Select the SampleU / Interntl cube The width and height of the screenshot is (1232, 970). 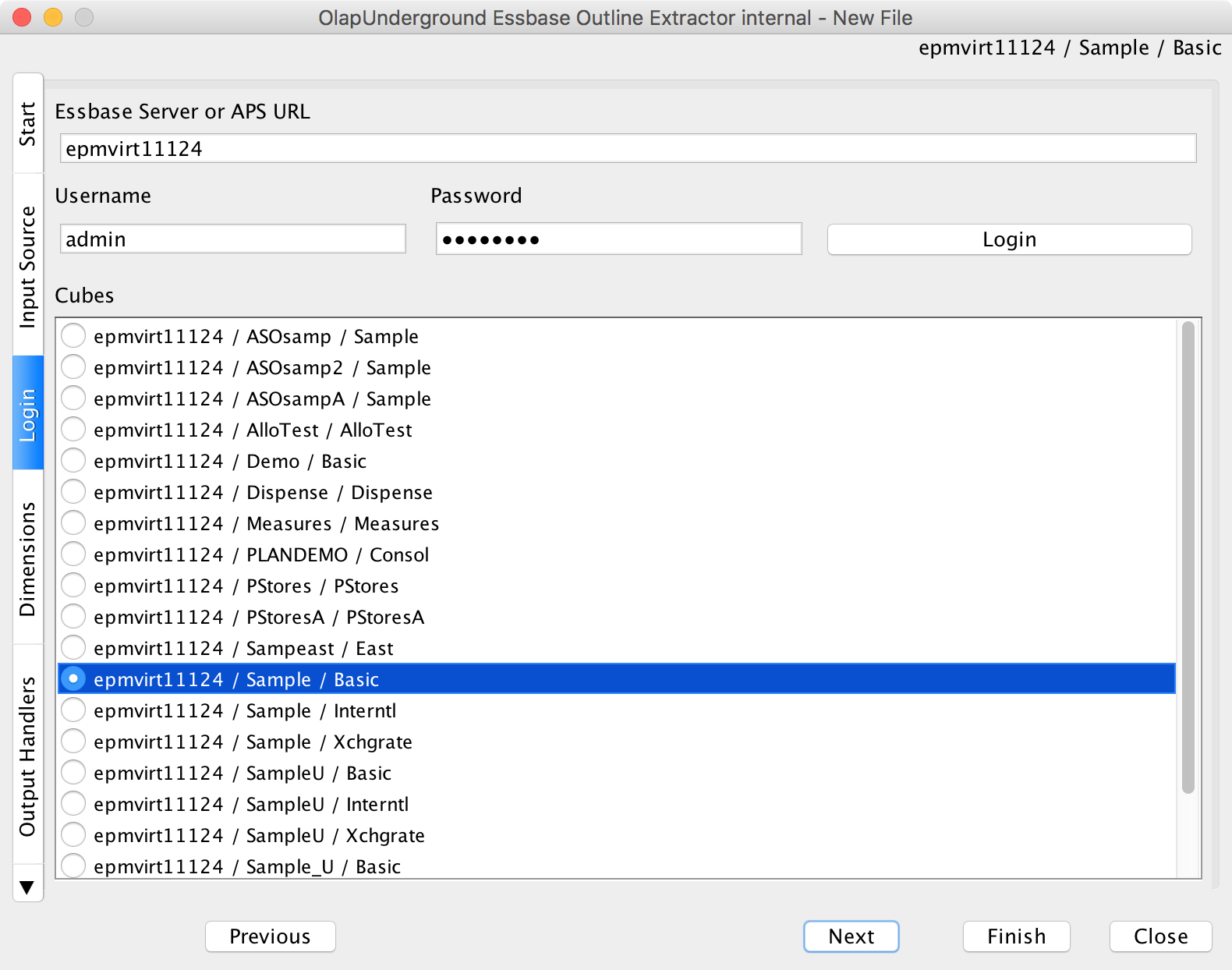[x=73, y=804]
